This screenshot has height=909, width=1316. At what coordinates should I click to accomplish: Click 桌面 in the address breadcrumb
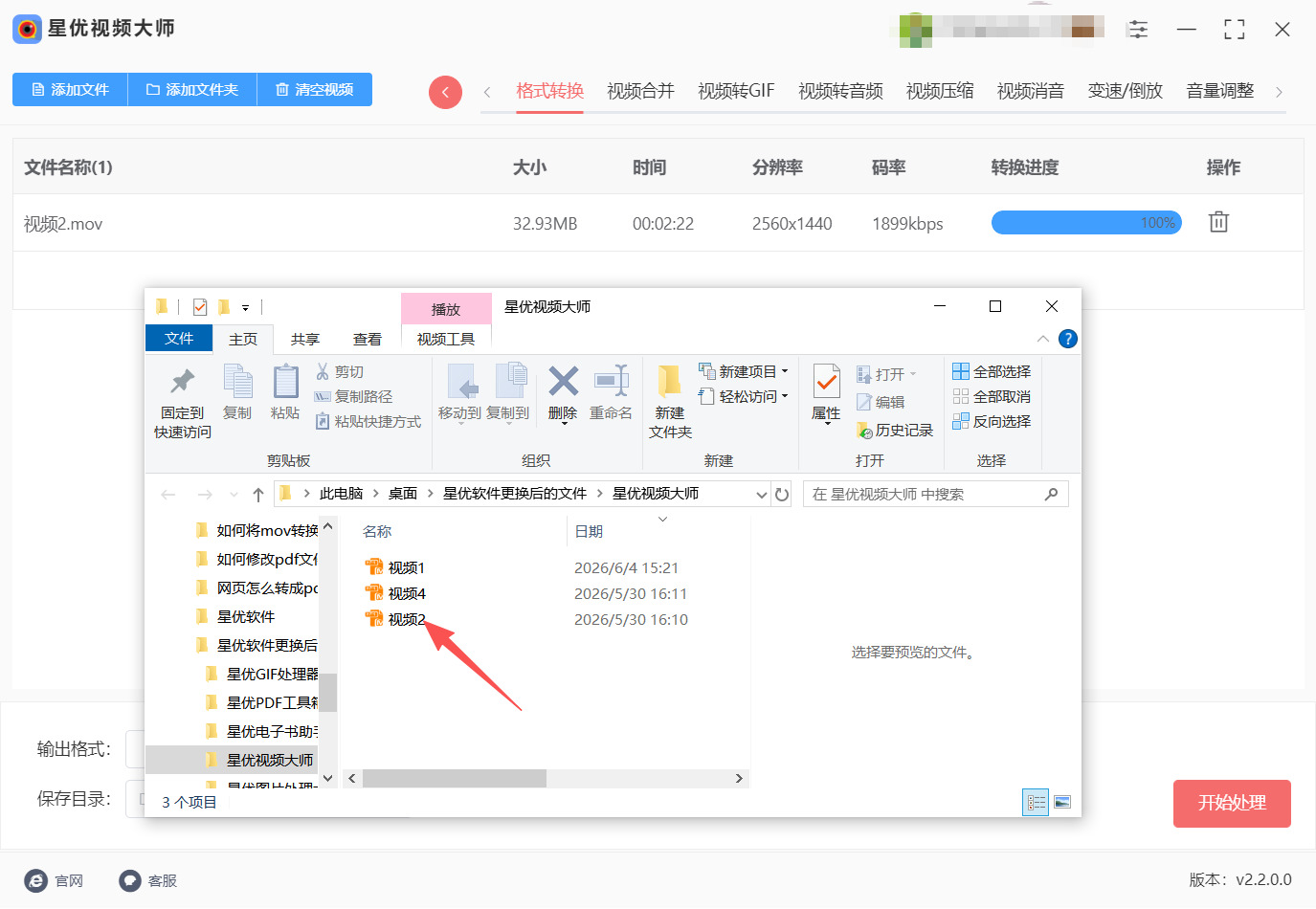(403, 494)
